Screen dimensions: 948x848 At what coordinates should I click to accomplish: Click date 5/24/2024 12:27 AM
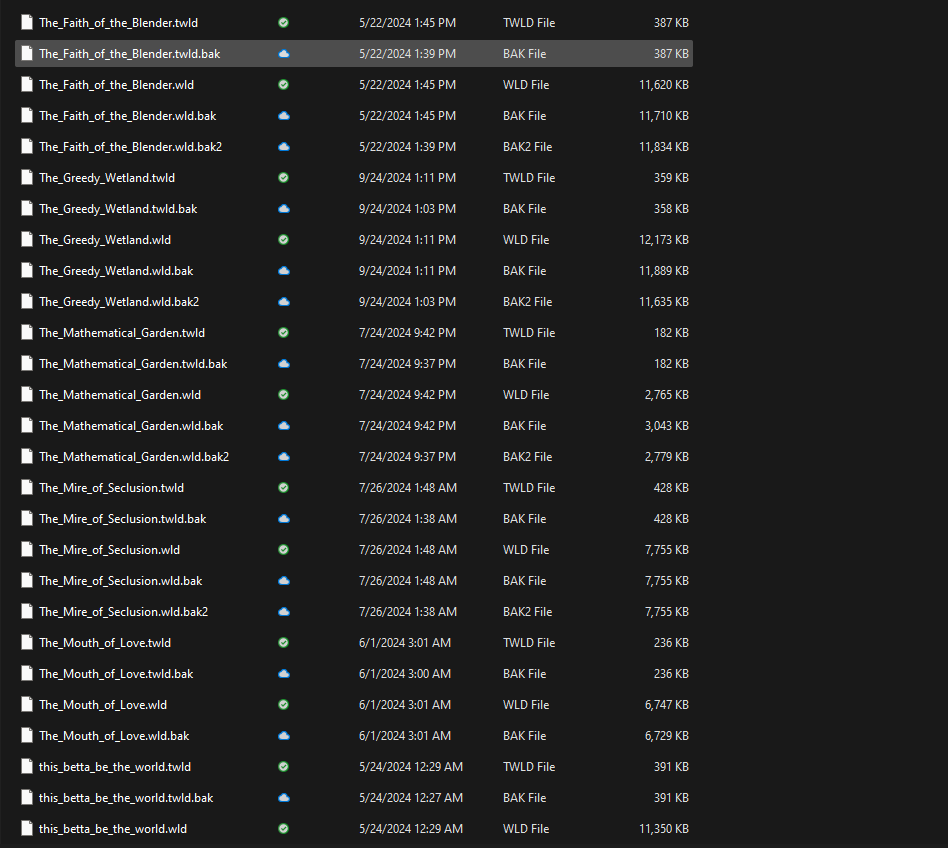(411, 798)
